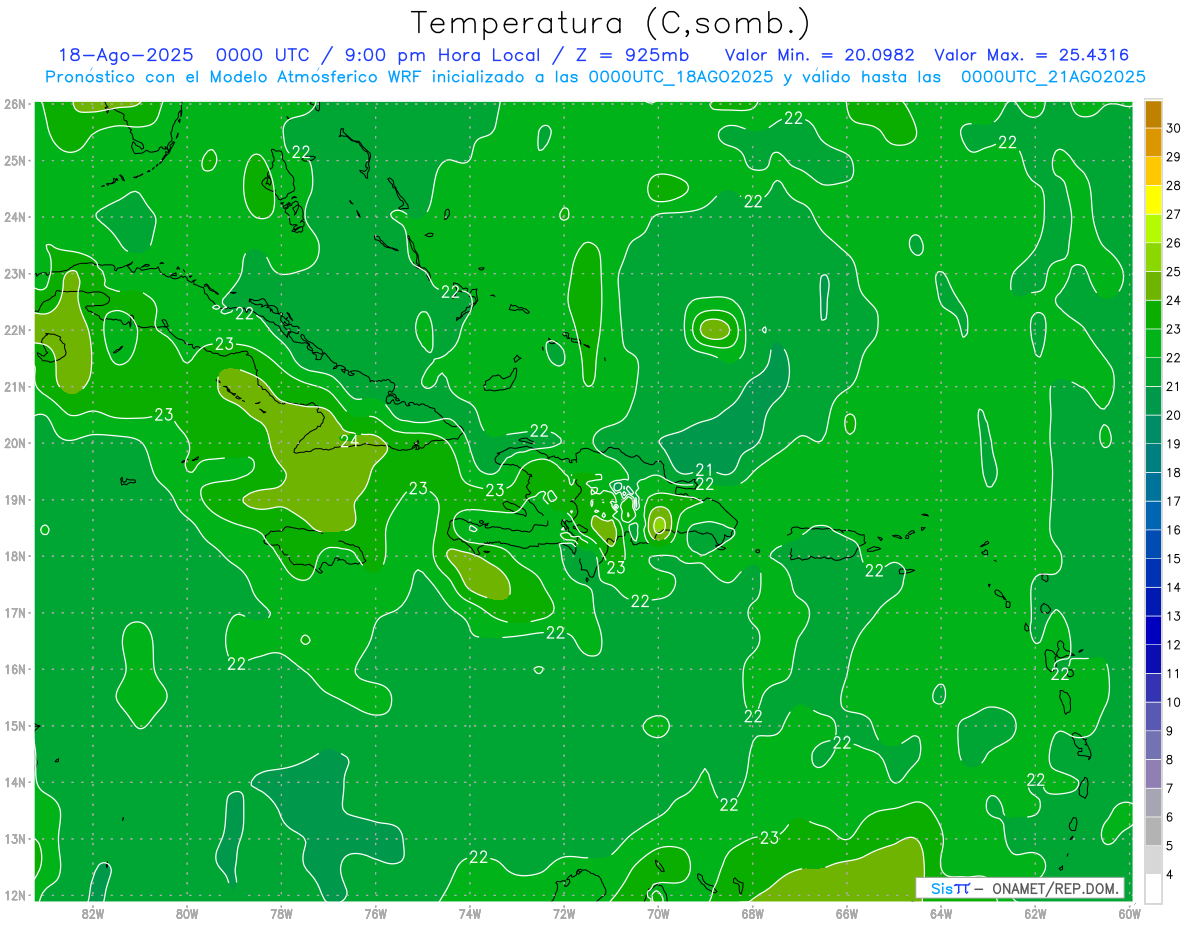Click the contour label '24' over eastern Cuba
Viewport: 1200px width, 927px height.
349,440
